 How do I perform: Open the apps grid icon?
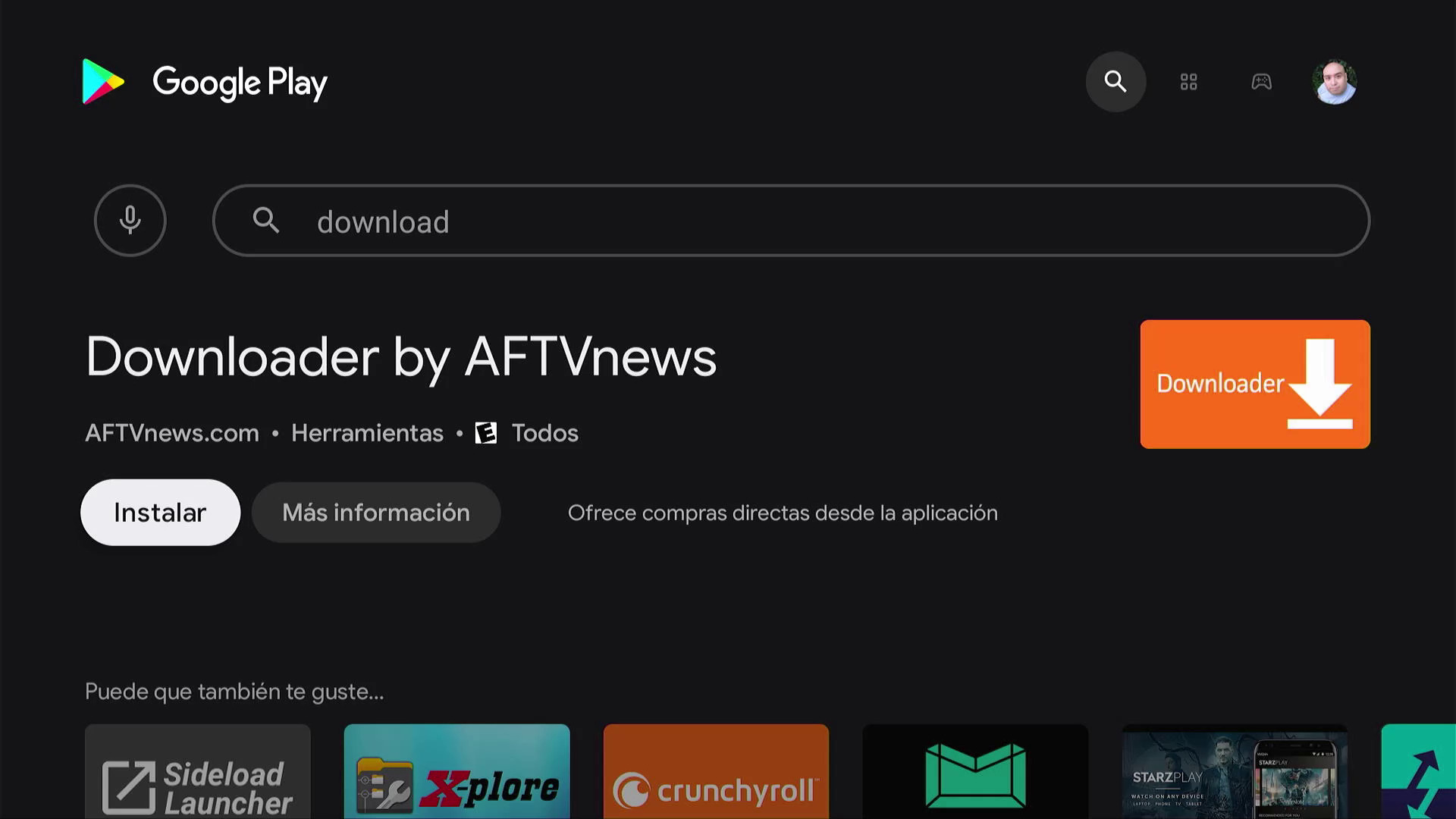[x=1188, y=82]
